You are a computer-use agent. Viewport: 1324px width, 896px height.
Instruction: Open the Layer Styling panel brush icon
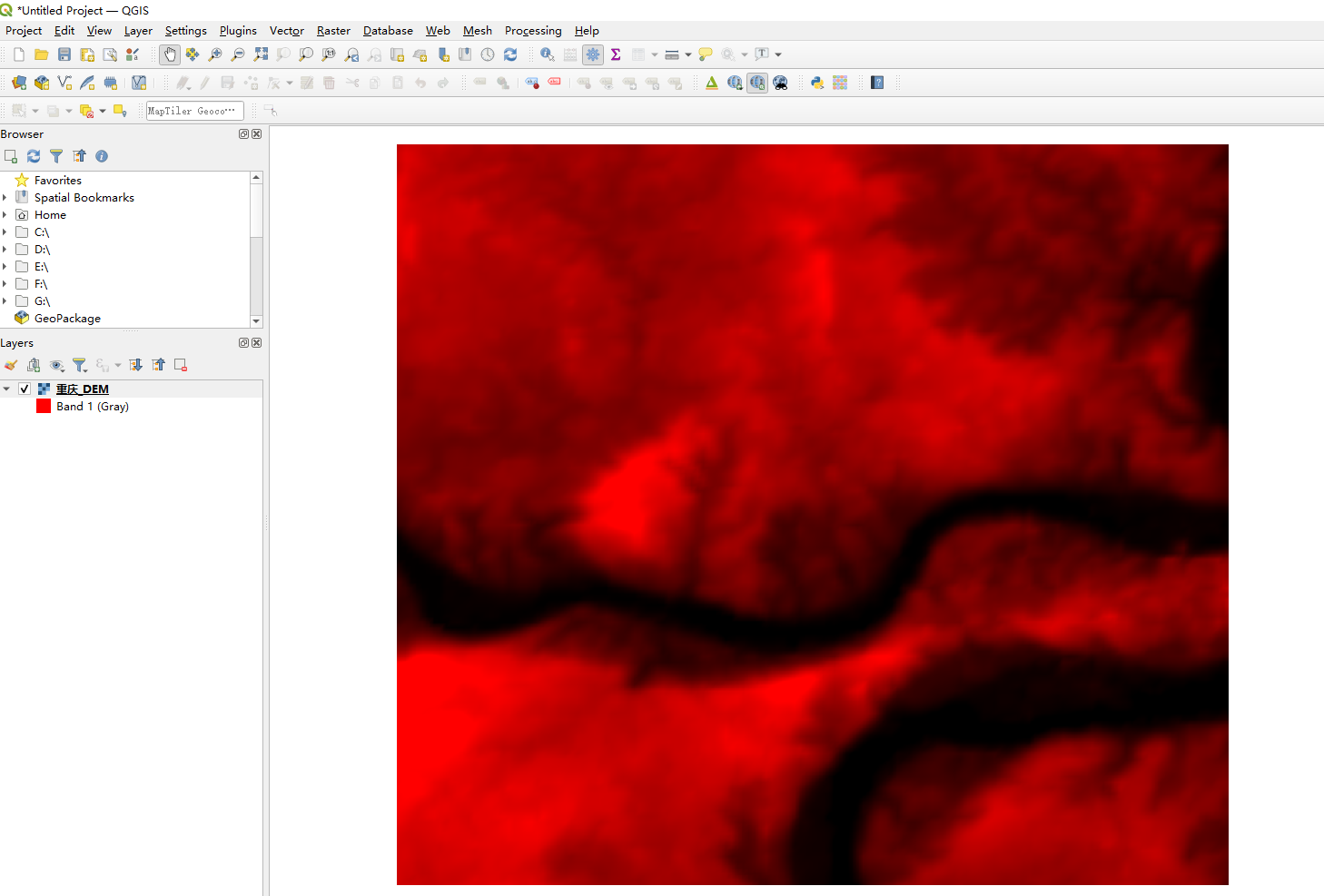click(10, 364)
